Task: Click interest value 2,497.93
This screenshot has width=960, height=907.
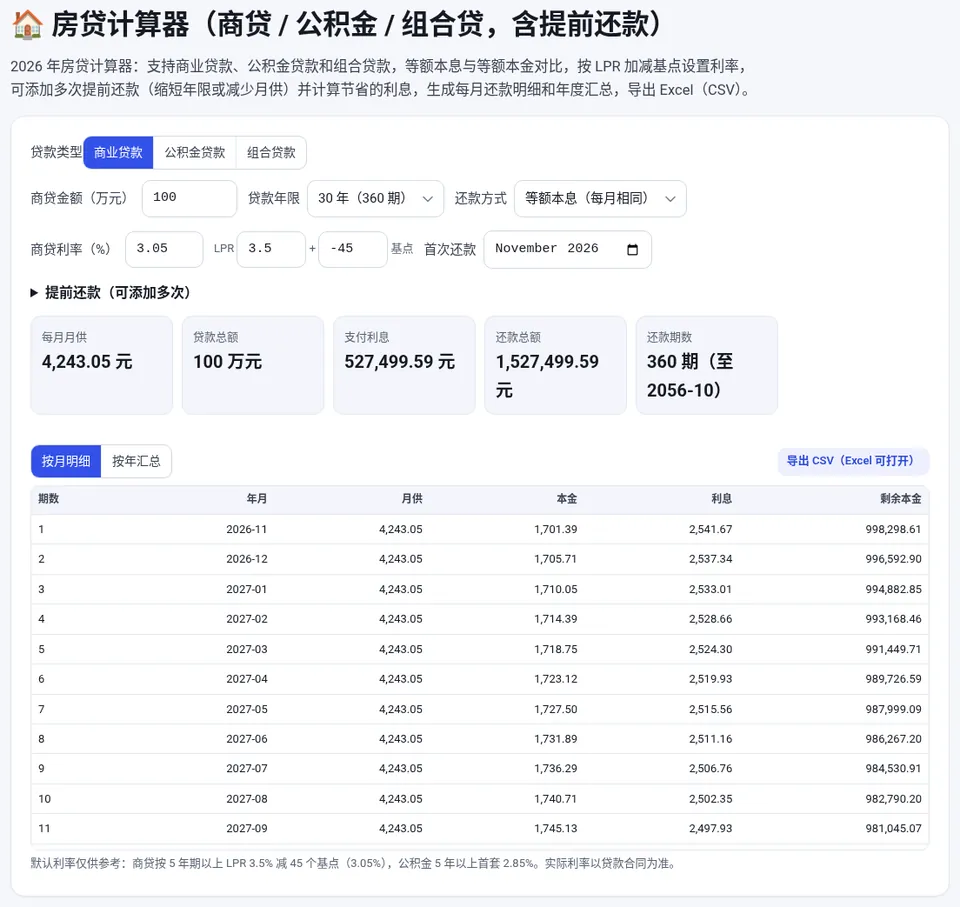Action: (x=711, y=829)
